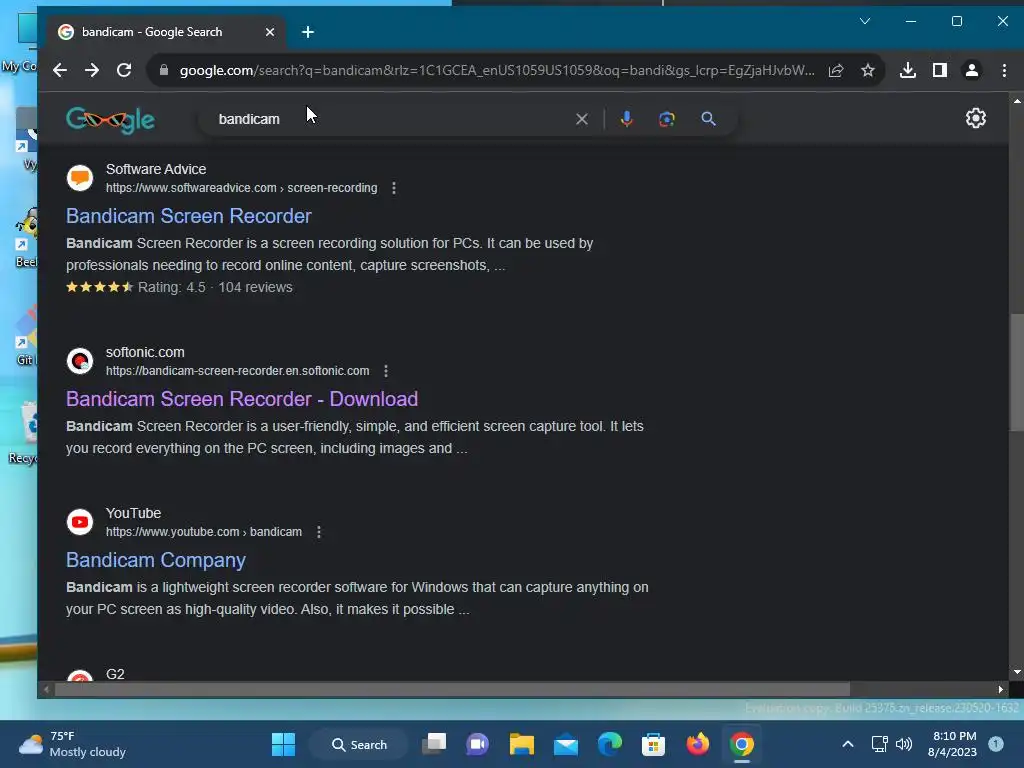
Task: Toggle Chrome side panel
Action: 940,71
